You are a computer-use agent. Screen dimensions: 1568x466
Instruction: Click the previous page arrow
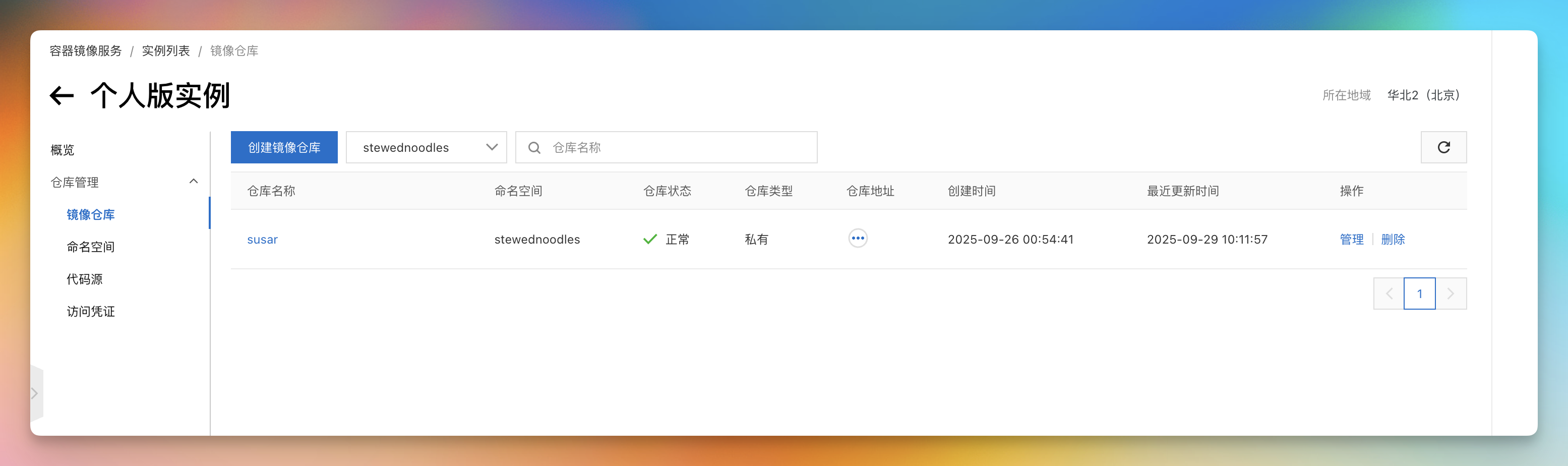1389,293
